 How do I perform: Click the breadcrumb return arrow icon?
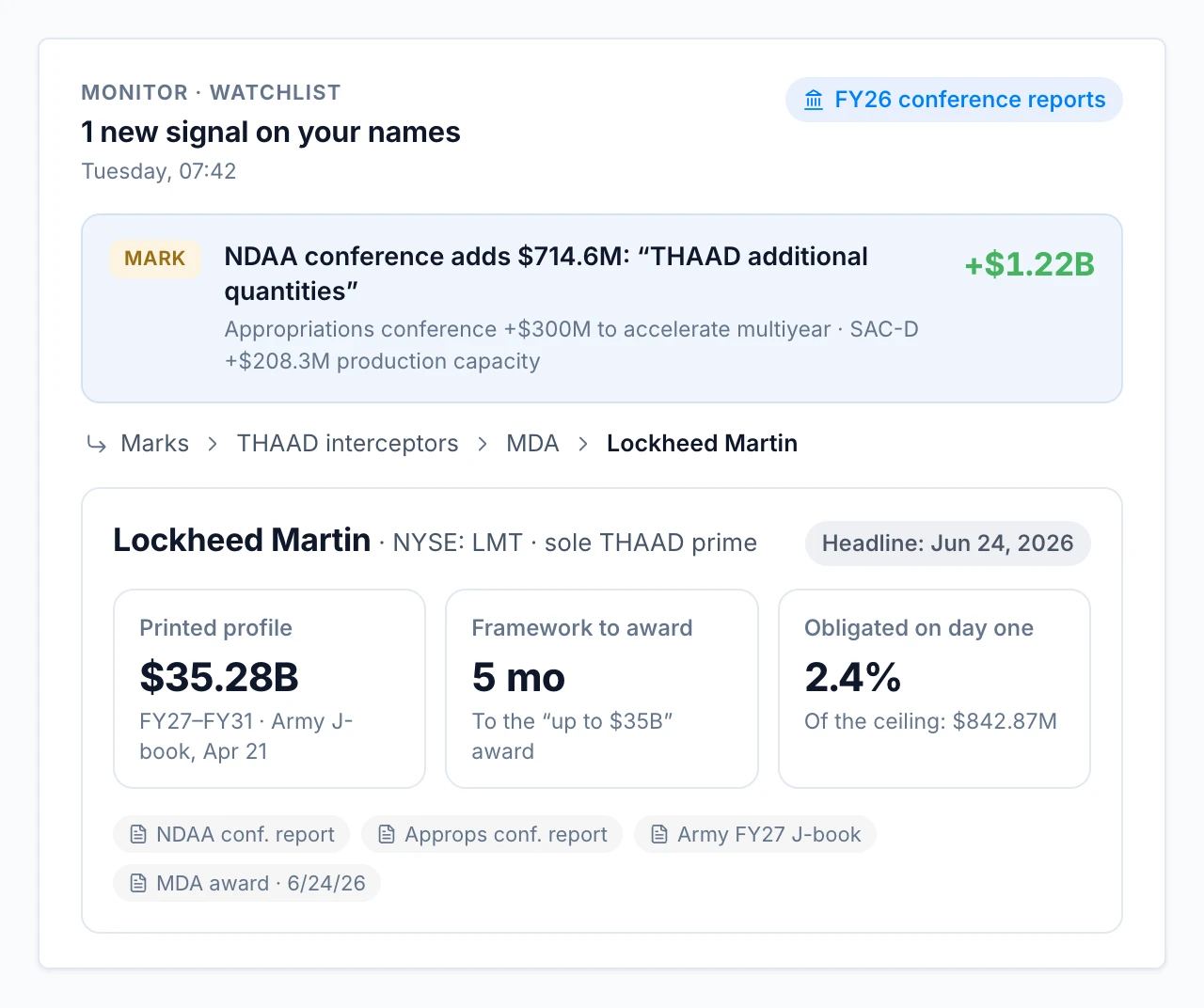[x=96, y=444]
